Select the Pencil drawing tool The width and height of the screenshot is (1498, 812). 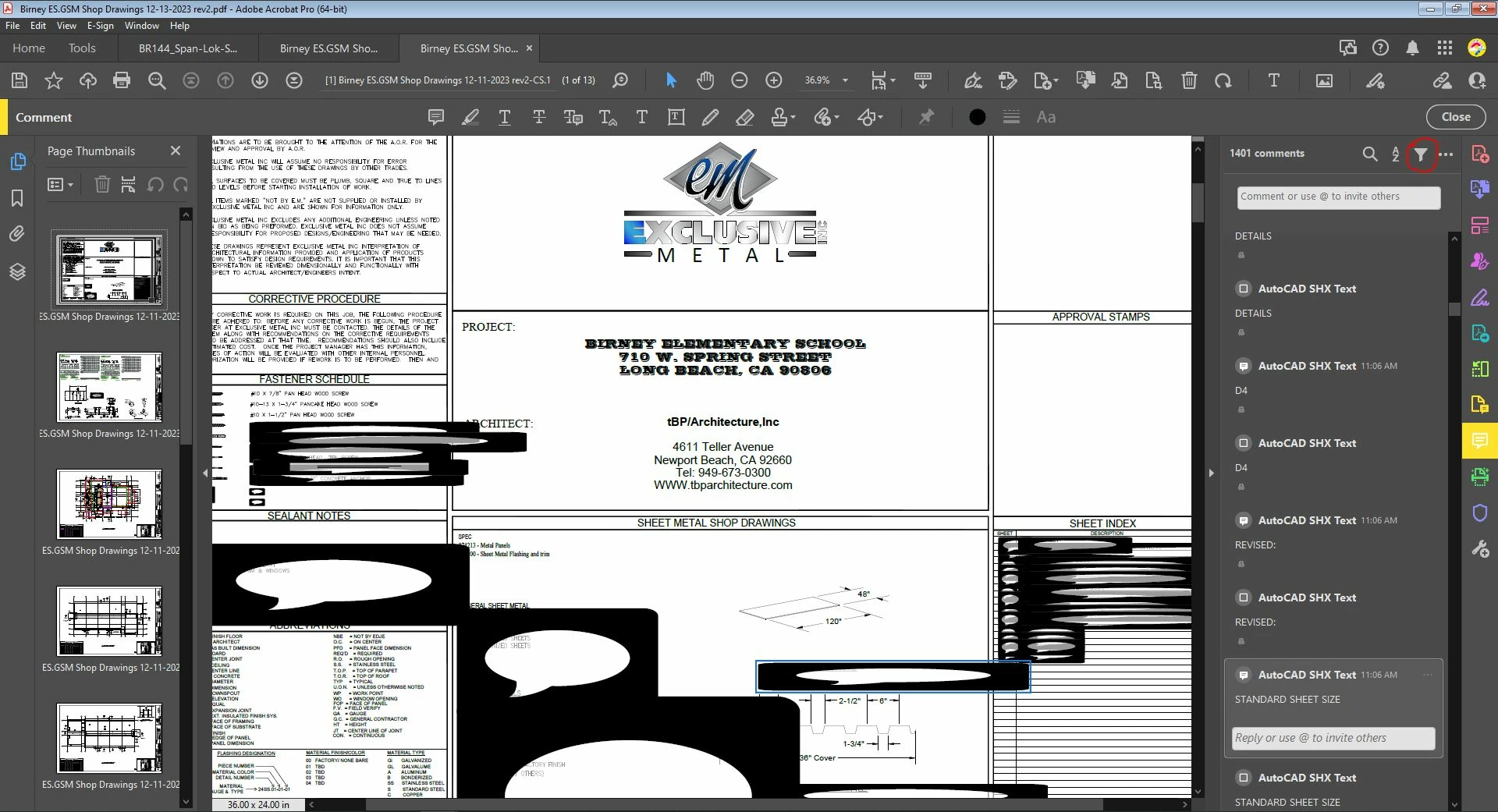710,117
